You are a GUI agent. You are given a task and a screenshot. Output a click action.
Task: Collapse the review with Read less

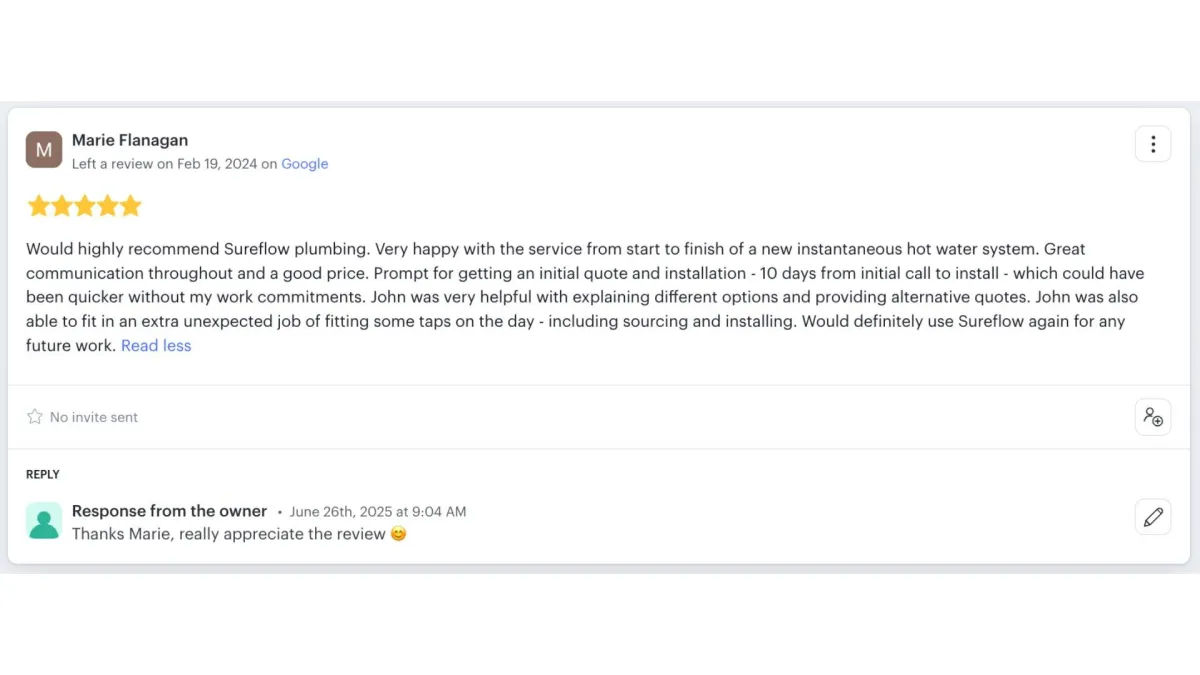click(x=156, y=346)
